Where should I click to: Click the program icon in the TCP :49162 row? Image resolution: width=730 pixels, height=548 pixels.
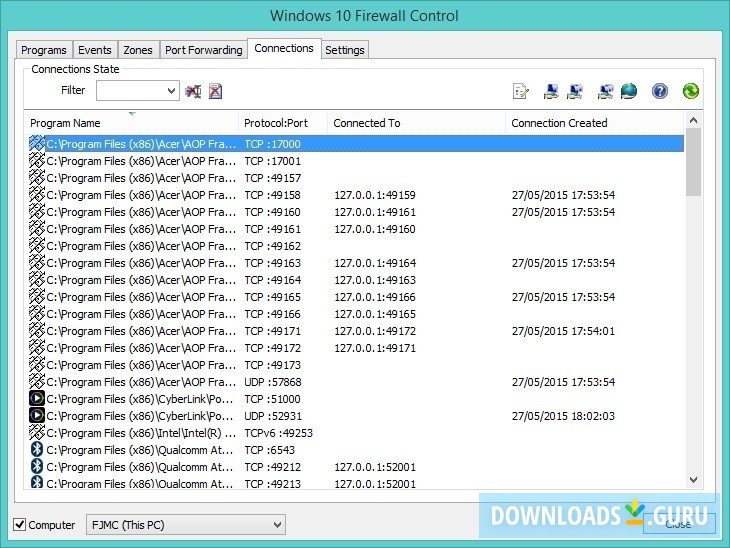tap(37, 246)
